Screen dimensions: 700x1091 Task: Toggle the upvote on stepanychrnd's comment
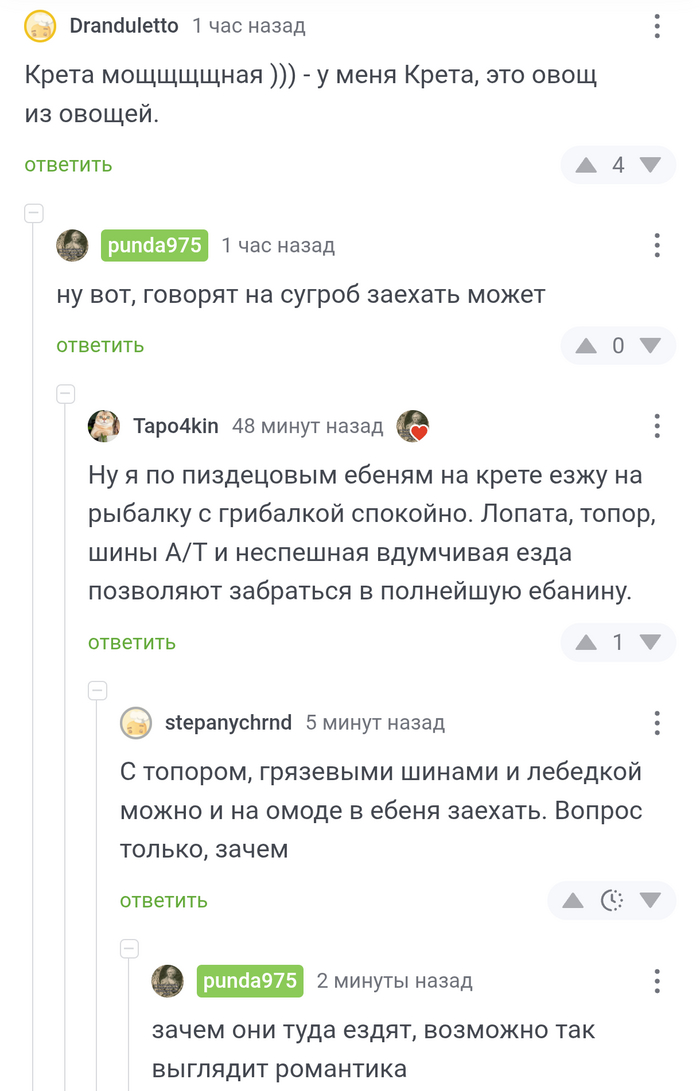coord(572,899)
